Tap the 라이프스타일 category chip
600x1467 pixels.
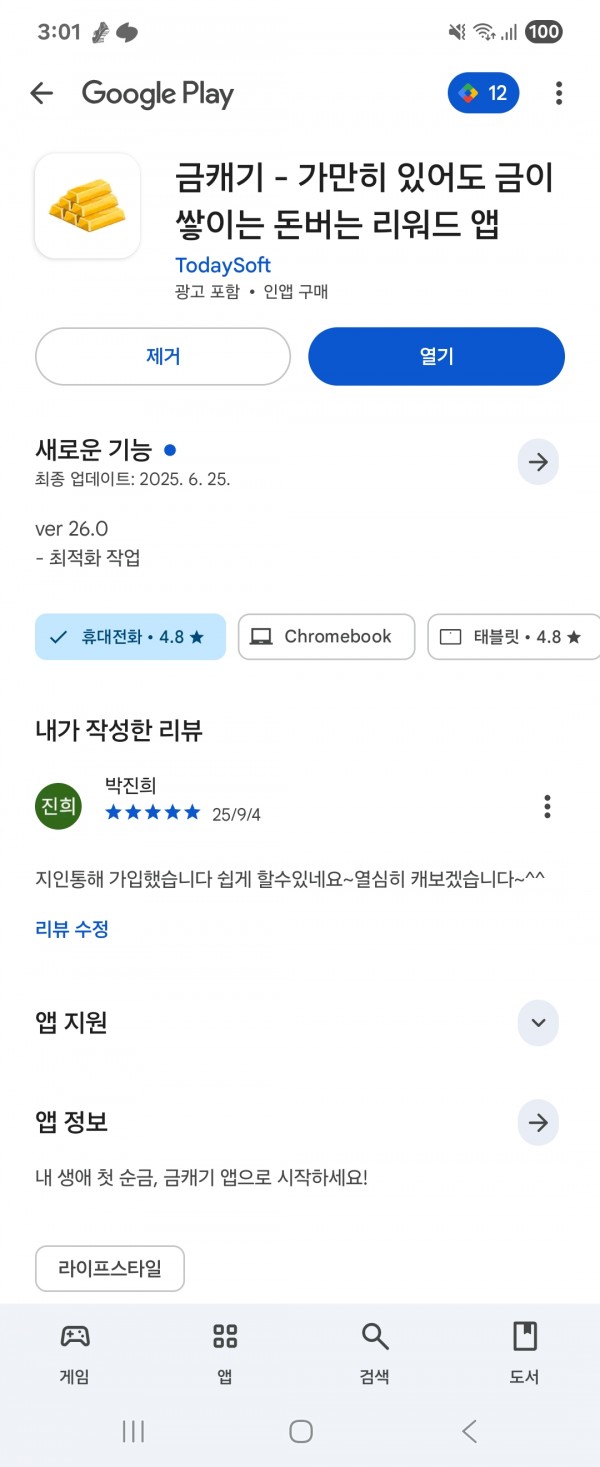(110, 1269)
